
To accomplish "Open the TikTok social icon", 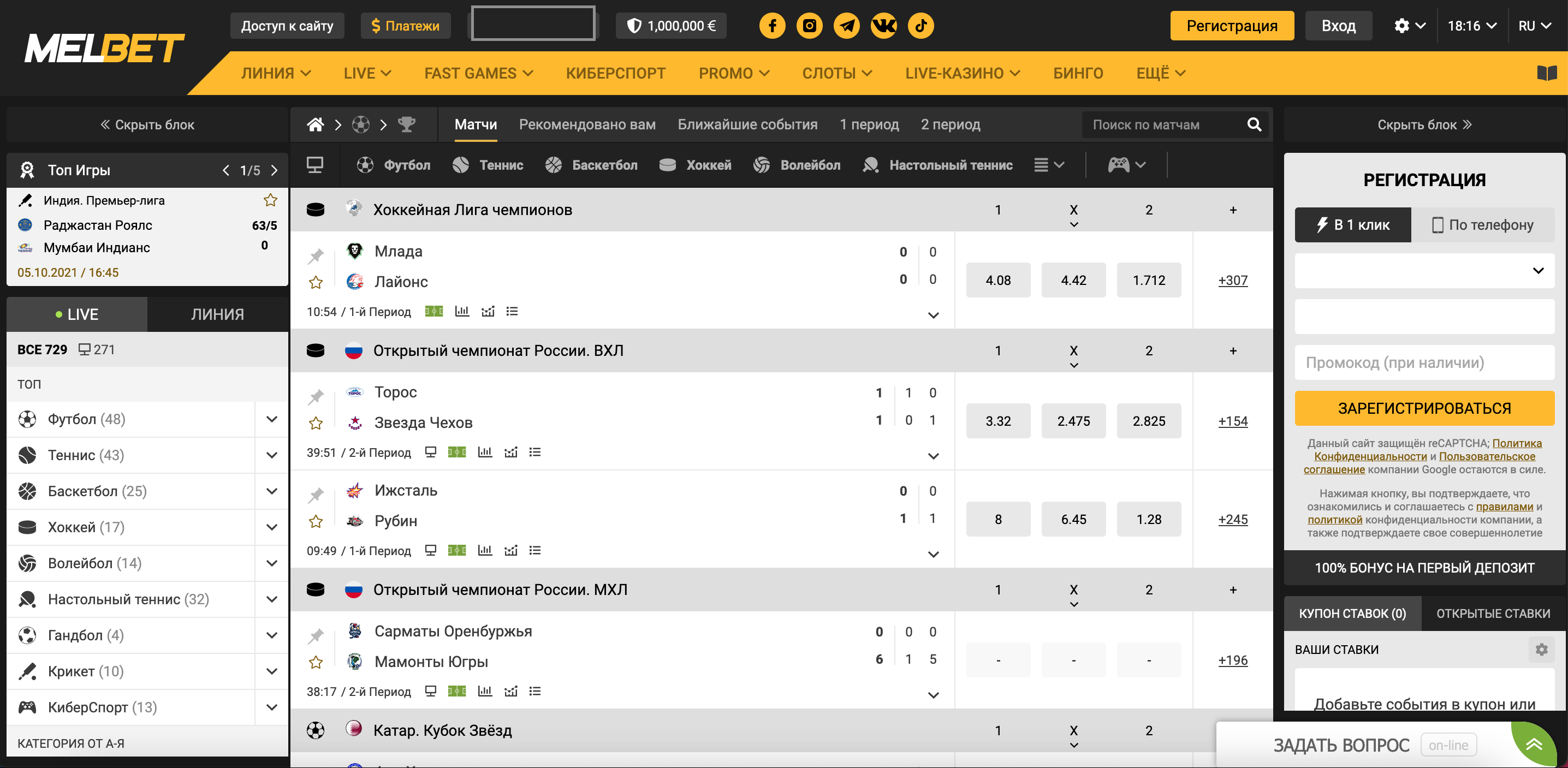I will pos(920,26).
